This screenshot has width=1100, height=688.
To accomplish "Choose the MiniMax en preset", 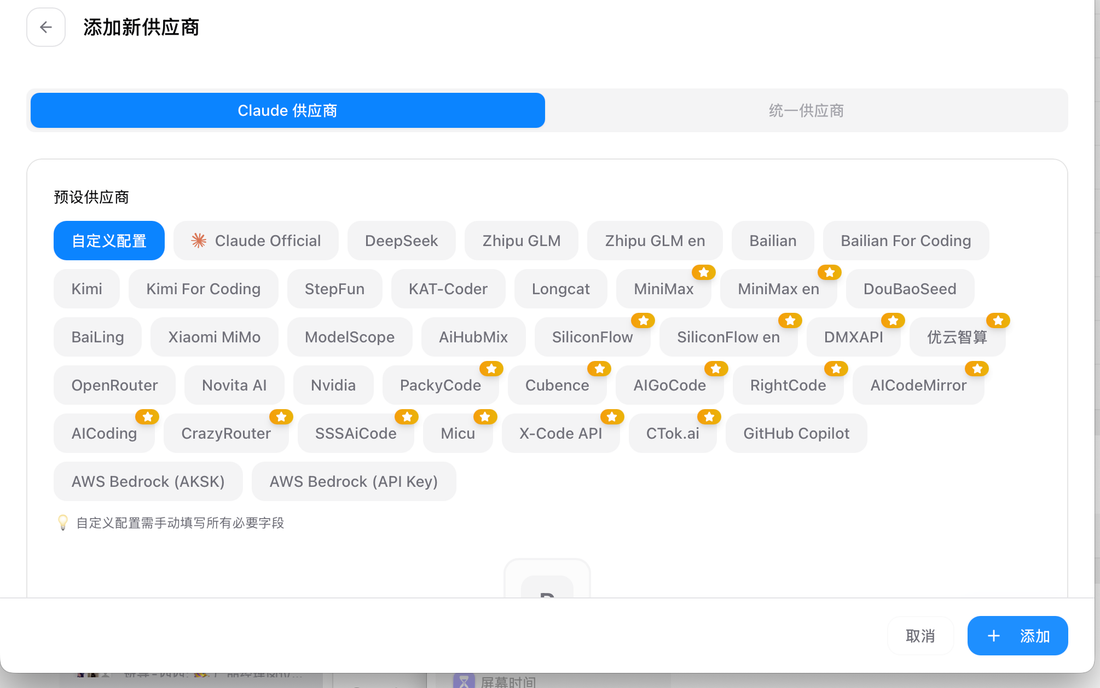I will [x=779, y=289].
